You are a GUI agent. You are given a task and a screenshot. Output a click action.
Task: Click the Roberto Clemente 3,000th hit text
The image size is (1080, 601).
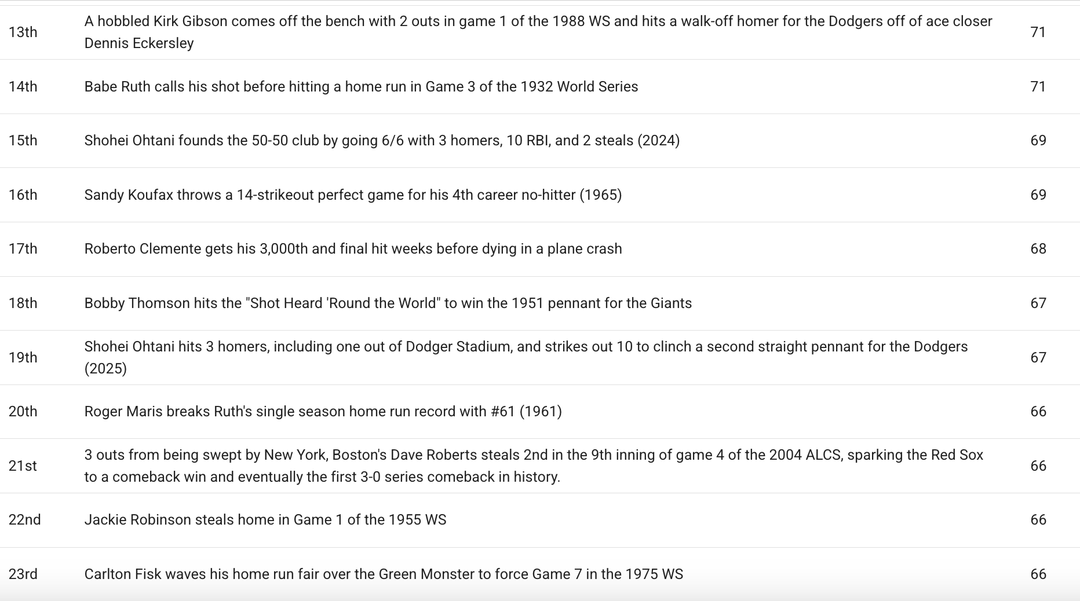[x=353, y=249]
